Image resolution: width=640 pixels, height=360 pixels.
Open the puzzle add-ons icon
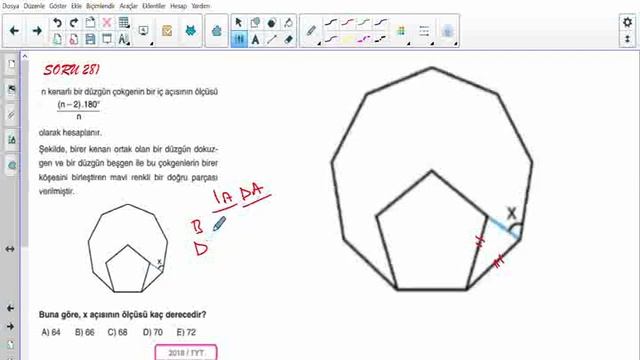click(x=217, y=31)
